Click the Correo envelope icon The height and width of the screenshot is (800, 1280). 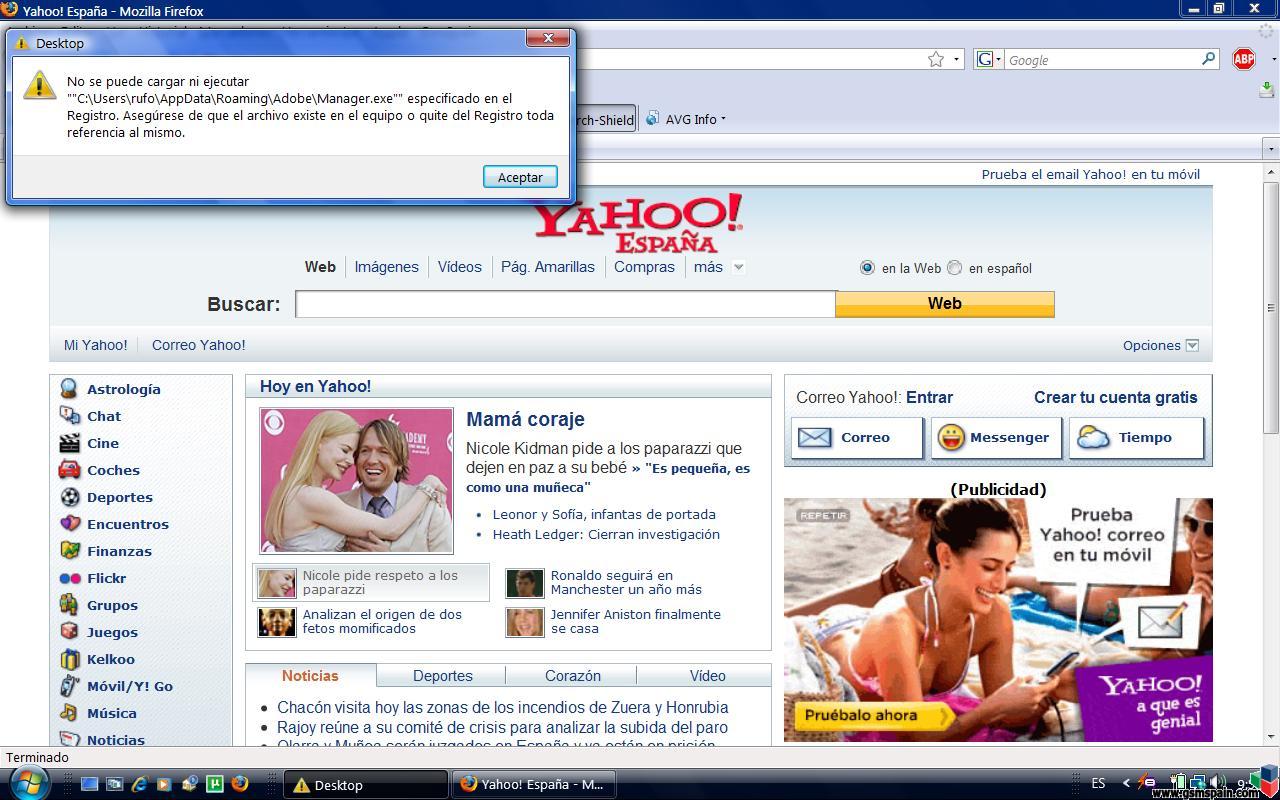pos(815,438)
